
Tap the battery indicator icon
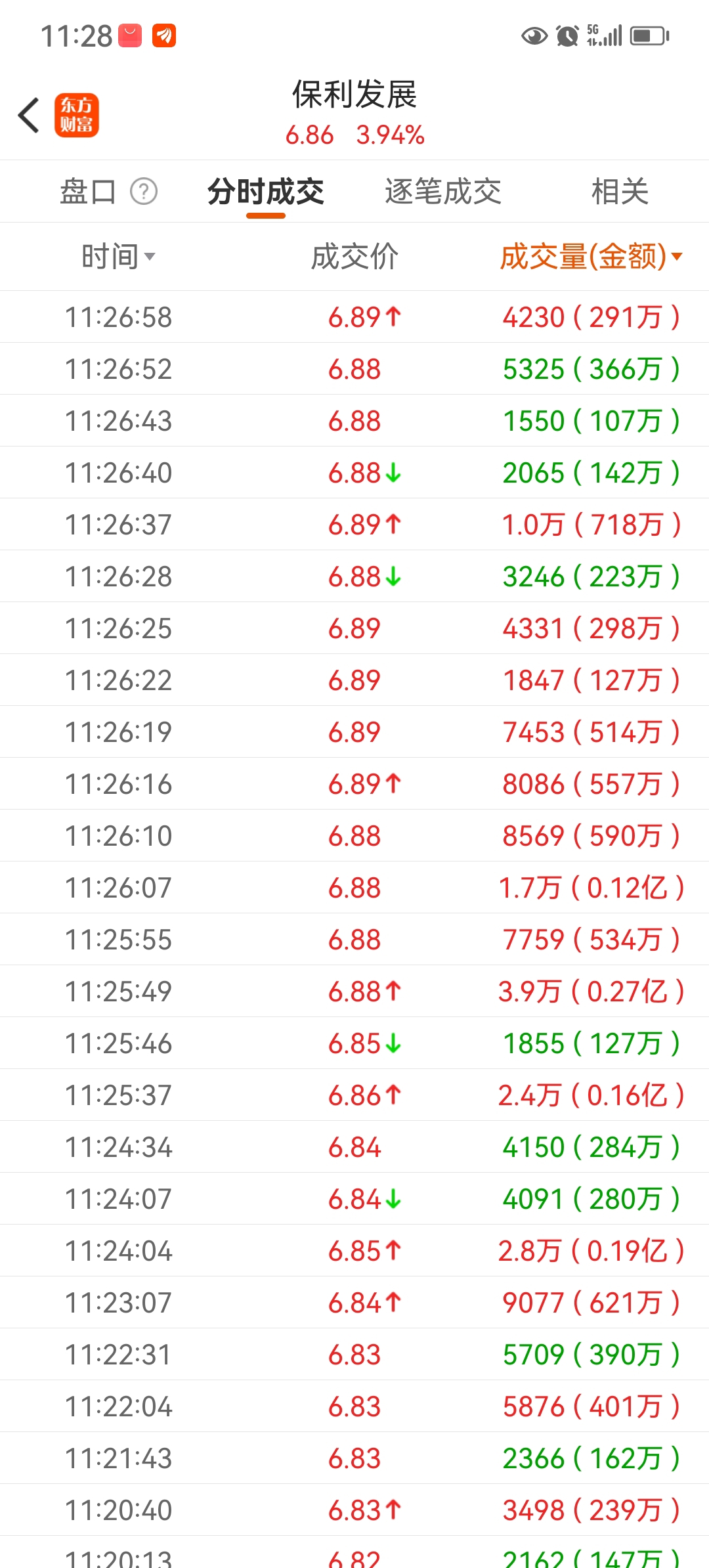tap(649, 36)
